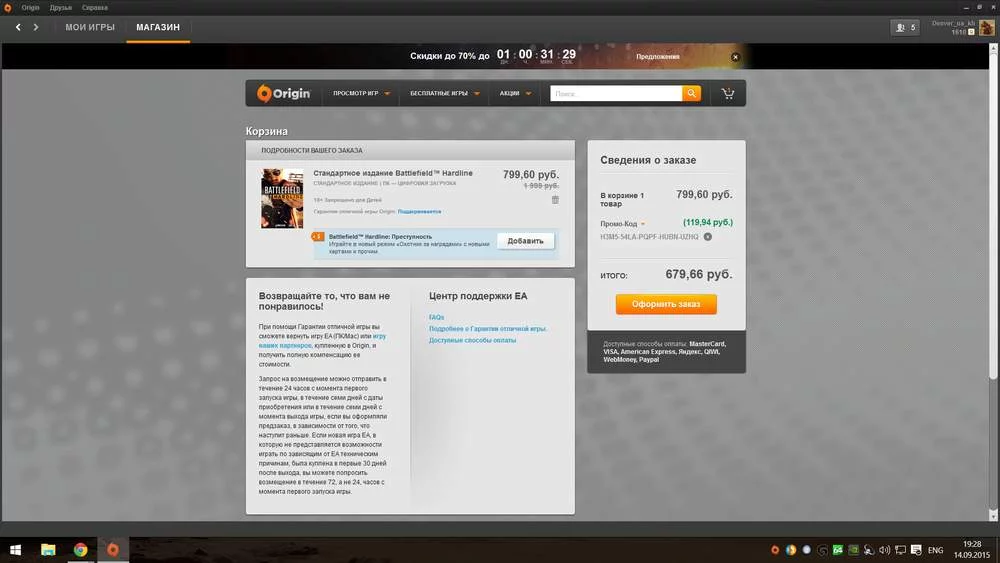Viewport: 1000px width, 563px height.
Task: Click the 679,66 руб. total
Action: (698, 274)
